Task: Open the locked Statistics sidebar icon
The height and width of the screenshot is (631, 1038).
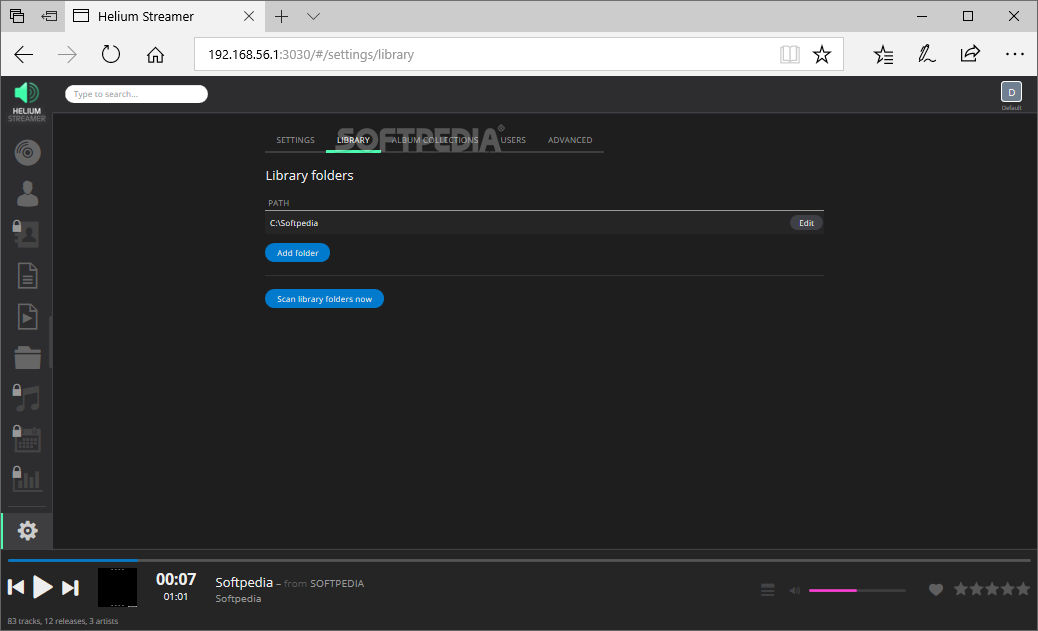Action: point(26,479)
